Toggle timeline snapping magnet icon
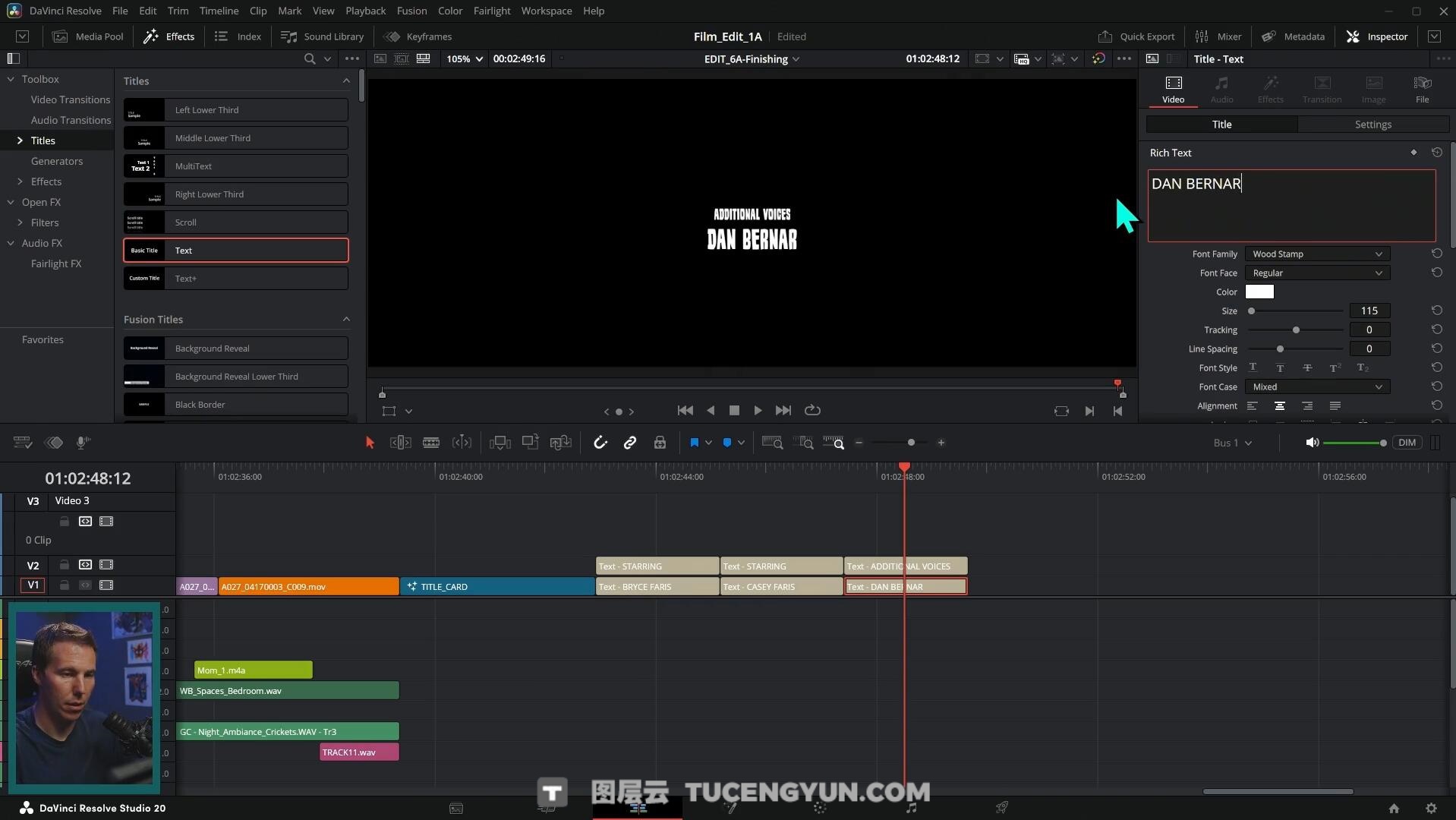 [600, 443]
